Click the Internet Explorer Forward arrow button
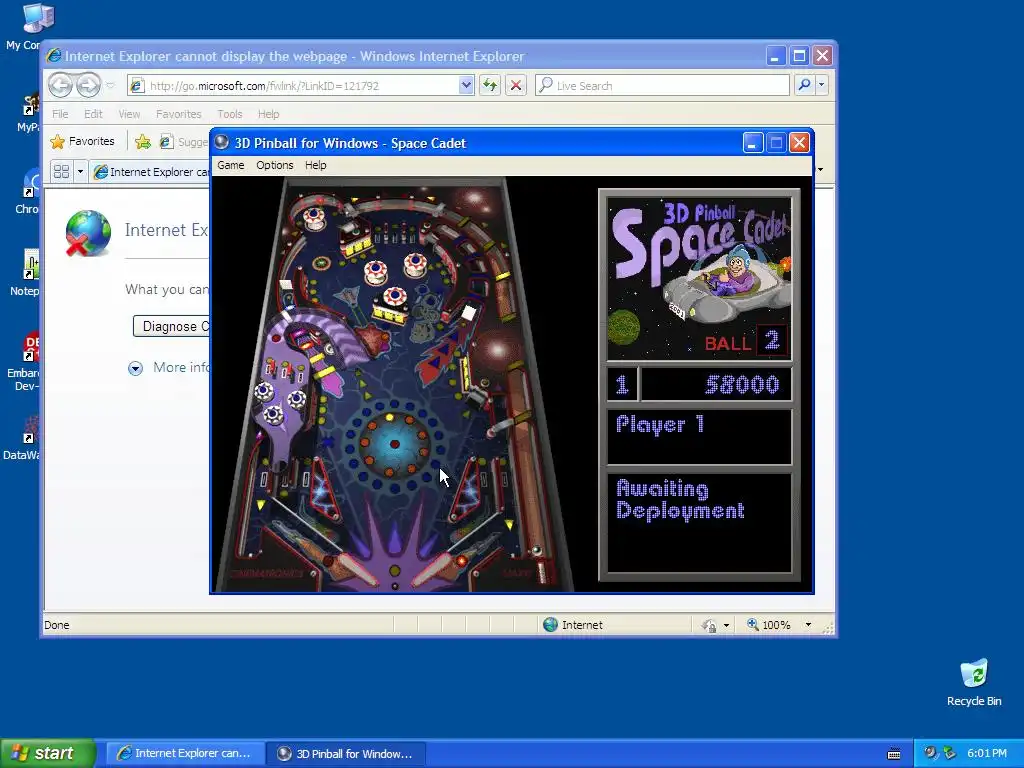The height and width of the screenshot is (768, 1024). coord(88,85)
